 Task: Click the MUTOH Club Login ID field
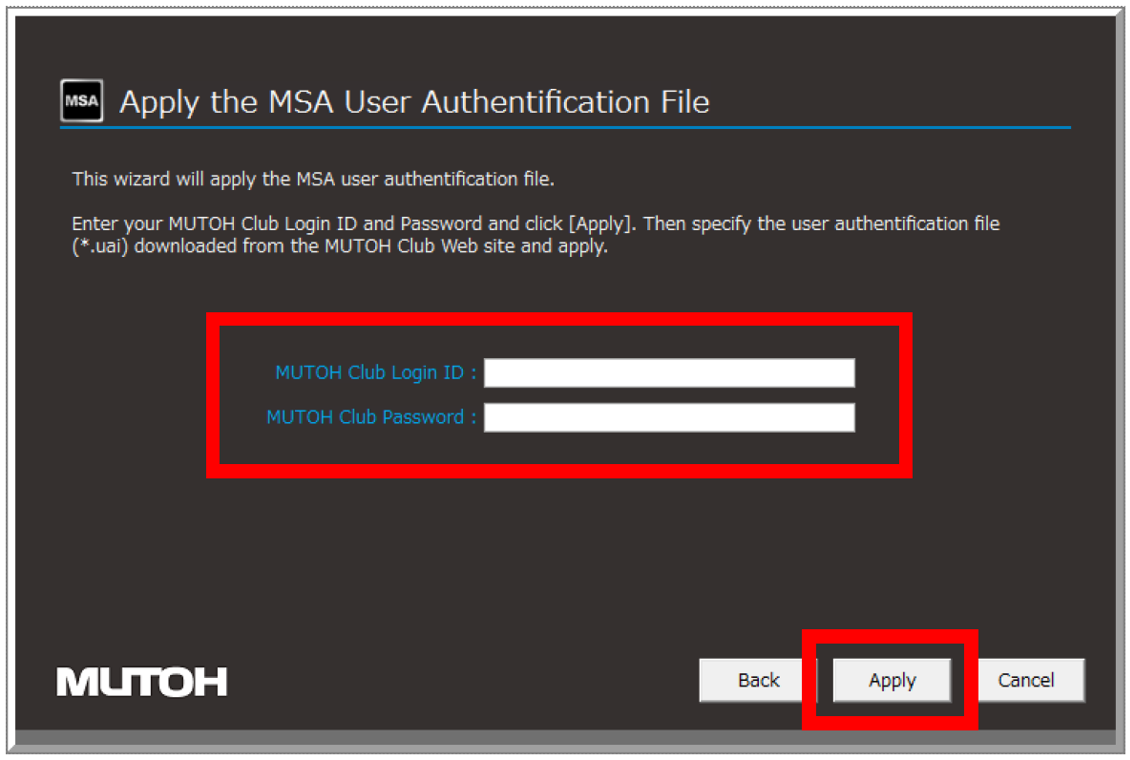[x=669, y=372]
